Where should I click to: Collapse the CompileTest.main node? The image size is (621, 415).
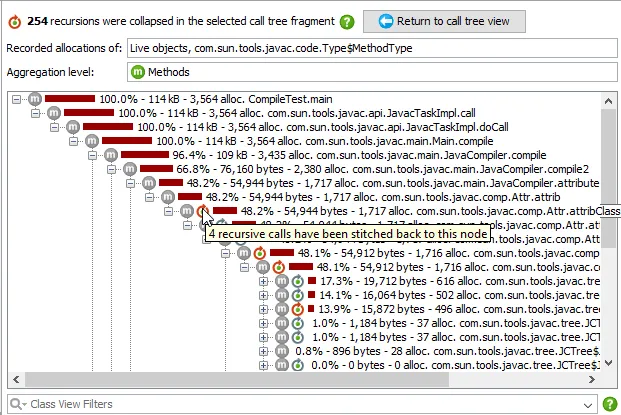pyautogui.click(x=16, y=99)
